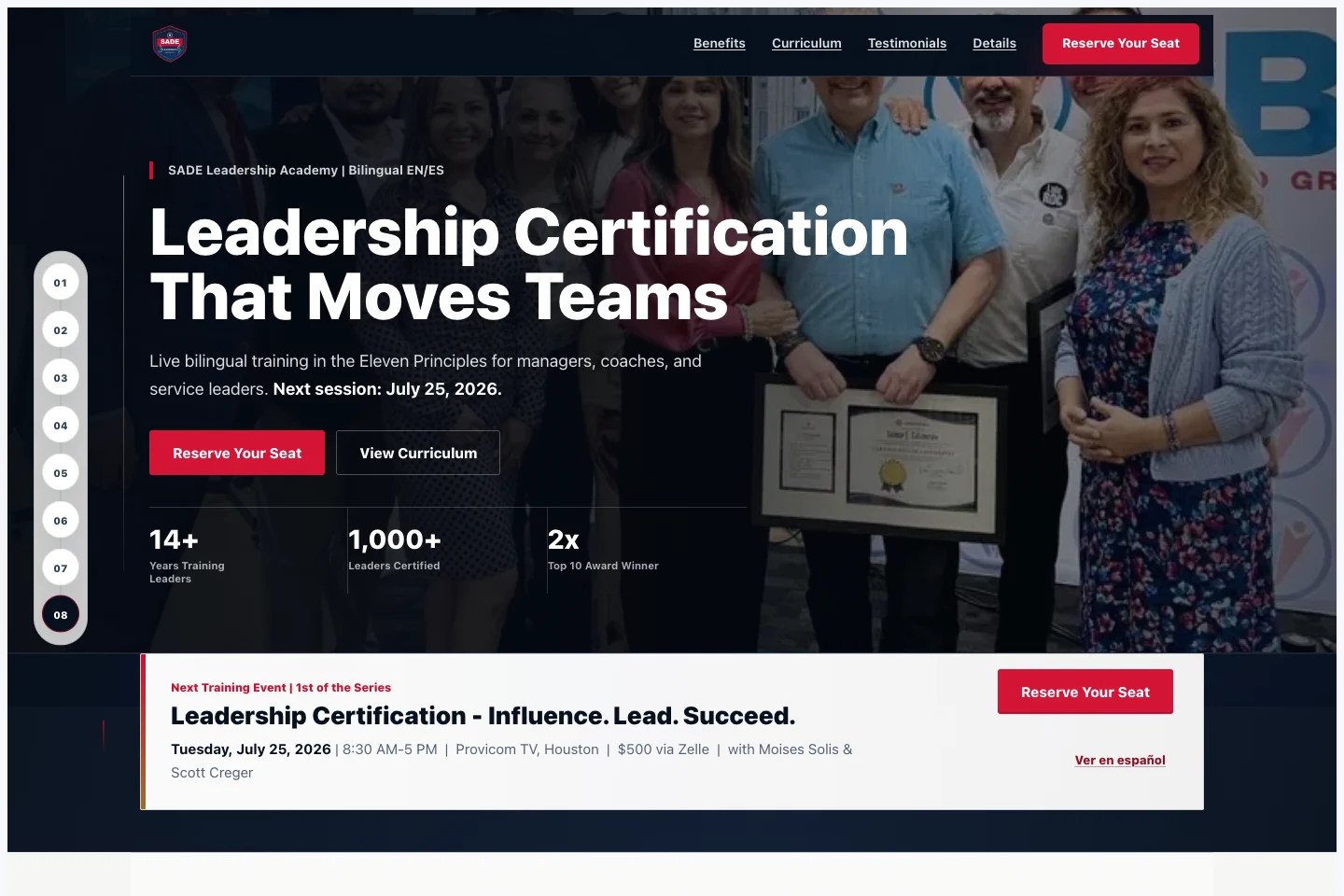Click Reserve Your Seat in event card
1344x896 pixels.
point(1085,692)
